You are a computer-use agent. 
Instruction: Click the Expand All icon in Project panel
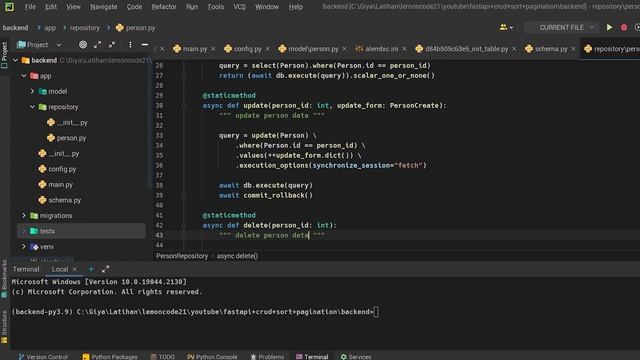(98, 44)
